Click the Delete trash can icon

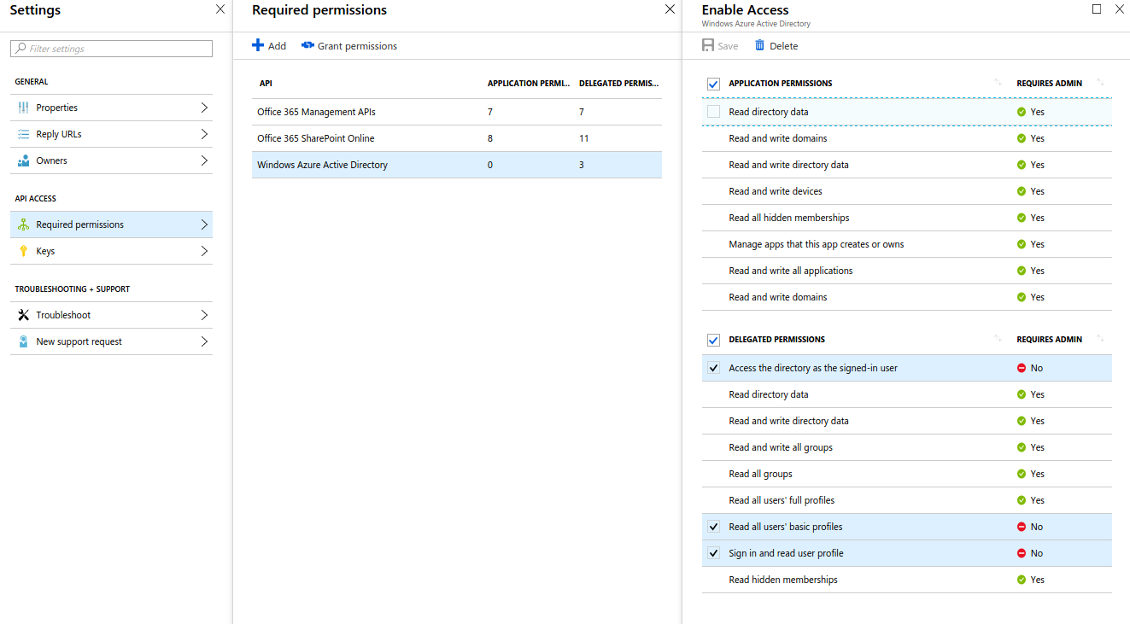760,45
